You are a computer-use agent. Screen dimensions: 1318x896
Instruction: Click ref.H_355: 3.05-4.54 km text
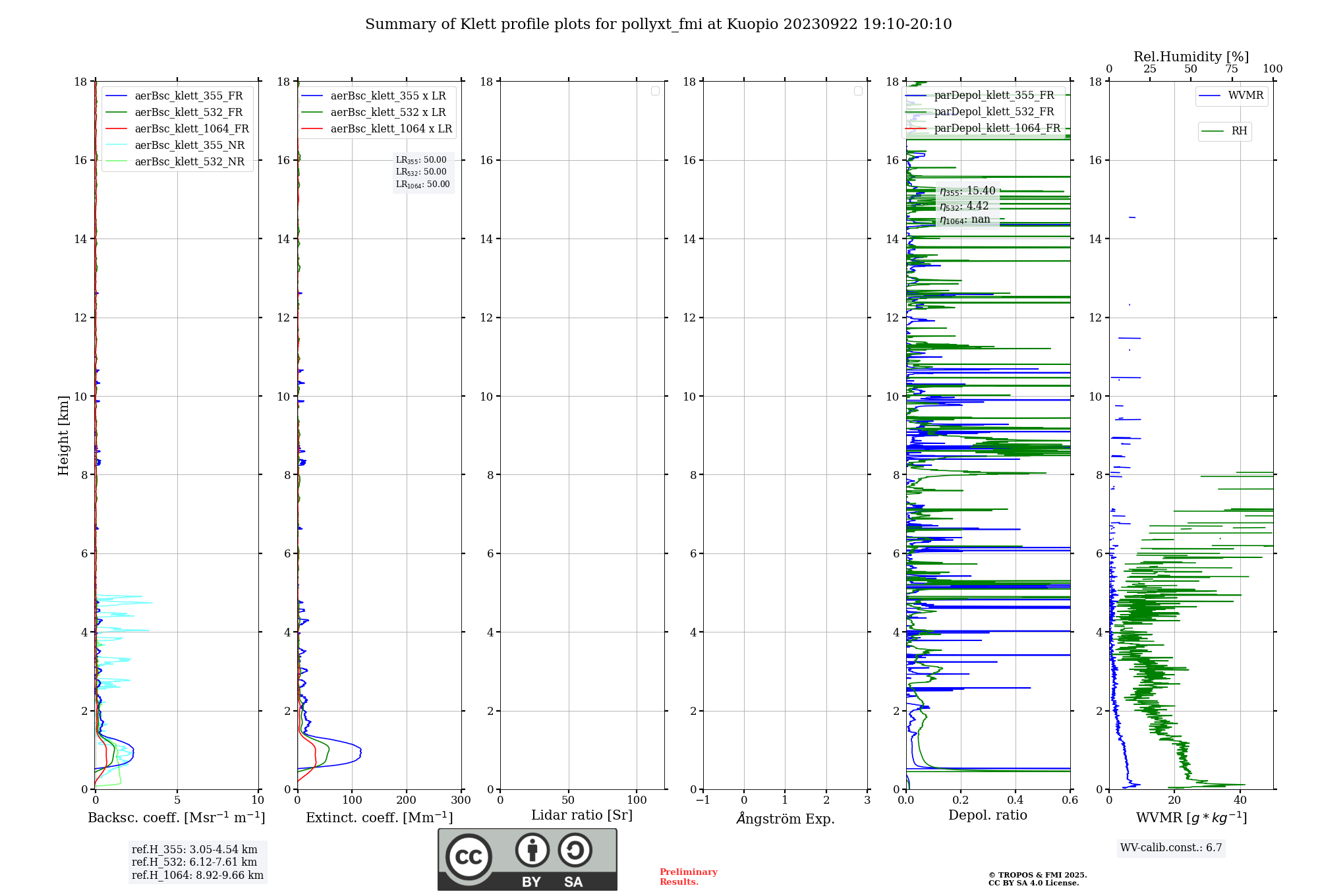(194, 850)
